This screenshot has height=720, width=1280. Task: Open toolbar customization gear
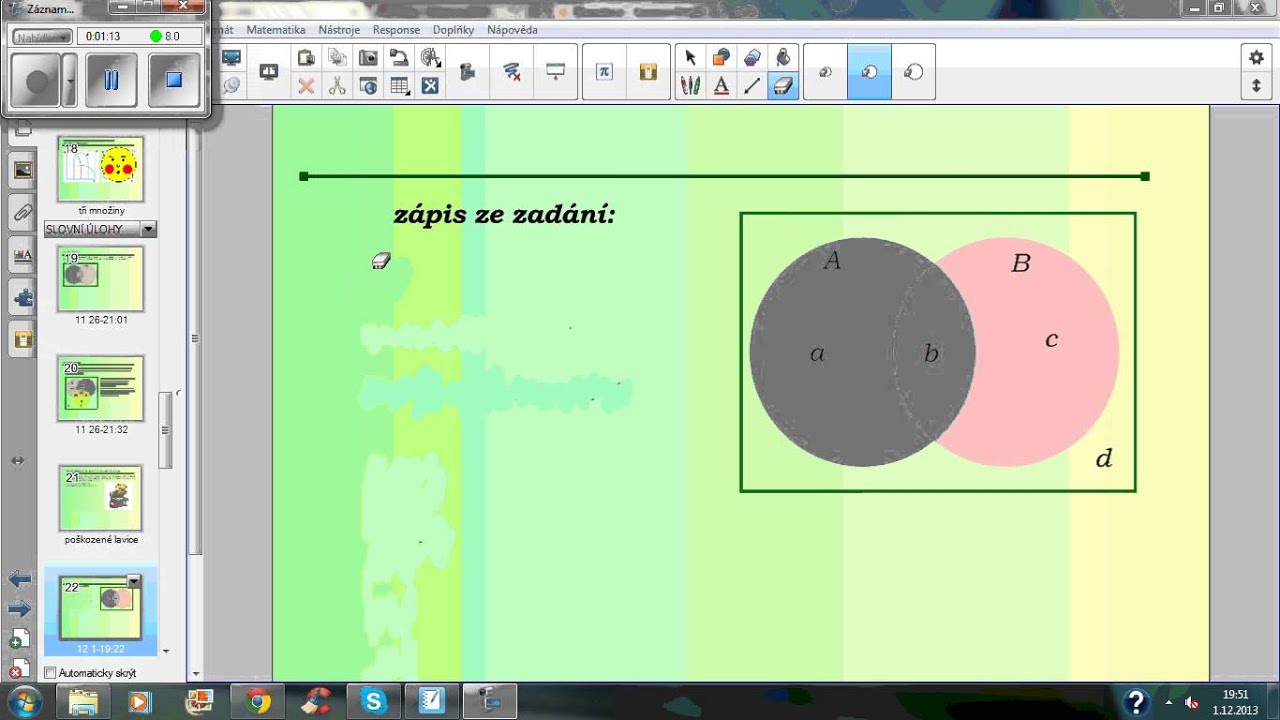point(1256,58)
